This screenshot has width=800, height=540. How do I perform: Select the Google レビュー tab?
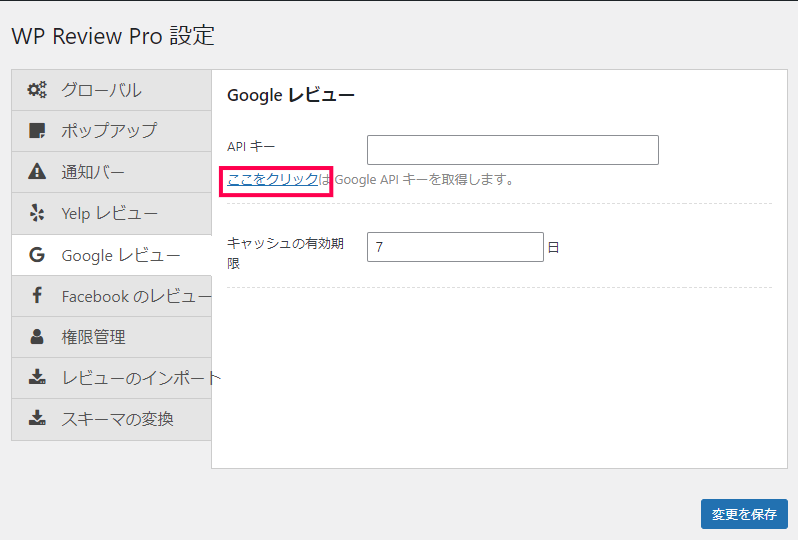click(112, 255)
